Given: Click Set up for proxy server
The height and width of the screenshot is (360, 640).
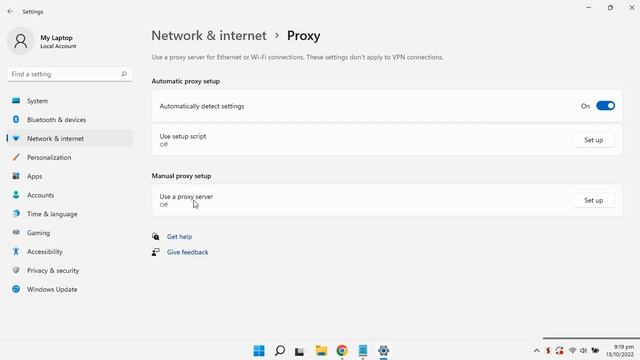Looking at the screenshot, I should (x=593, y=200).
